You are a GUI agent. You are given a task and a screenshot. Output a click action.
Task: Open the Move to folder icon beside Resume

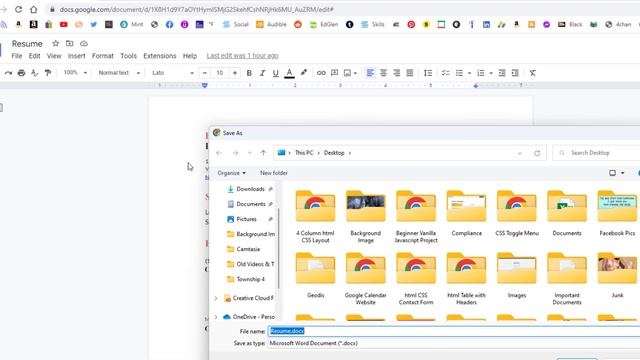(69, 43)
